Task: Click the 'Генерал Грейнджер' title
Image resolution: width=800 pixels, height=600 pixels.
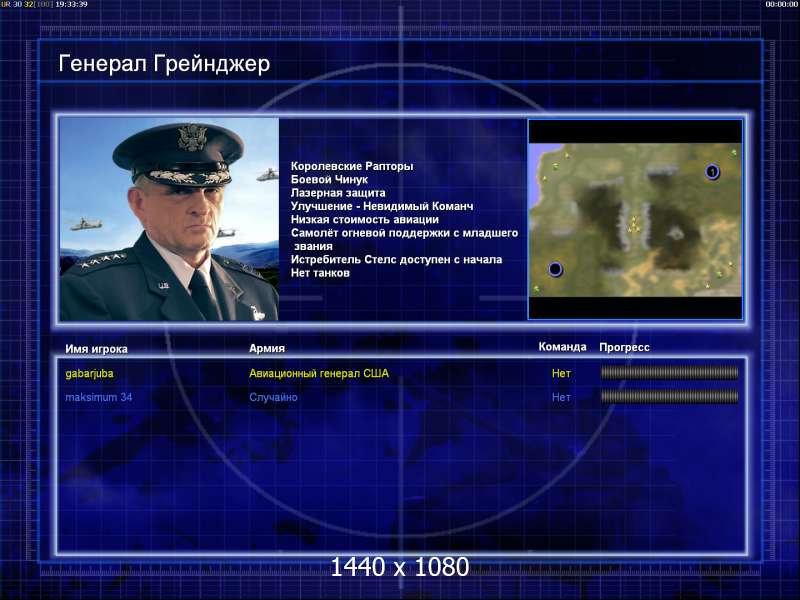Action: click(x=164, y=64)
